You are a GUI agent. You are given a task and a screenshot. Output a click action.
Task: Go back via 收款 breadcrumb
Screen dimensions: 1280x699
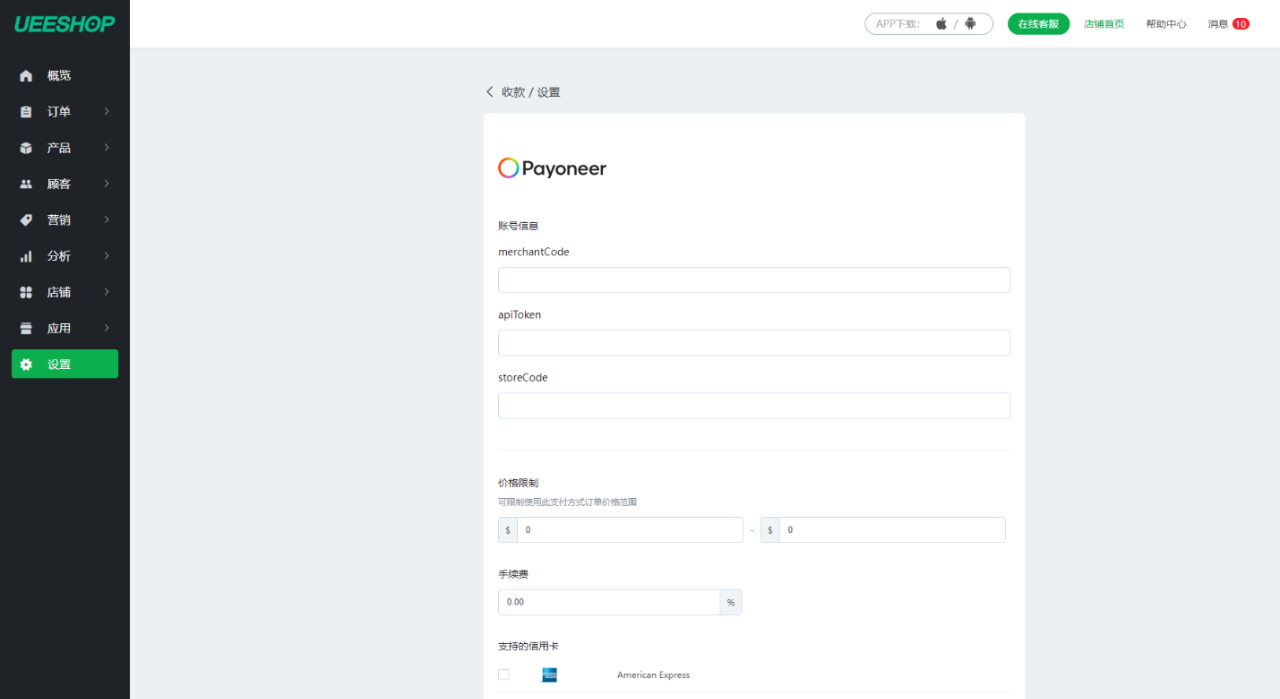click(x=513, y=92)
